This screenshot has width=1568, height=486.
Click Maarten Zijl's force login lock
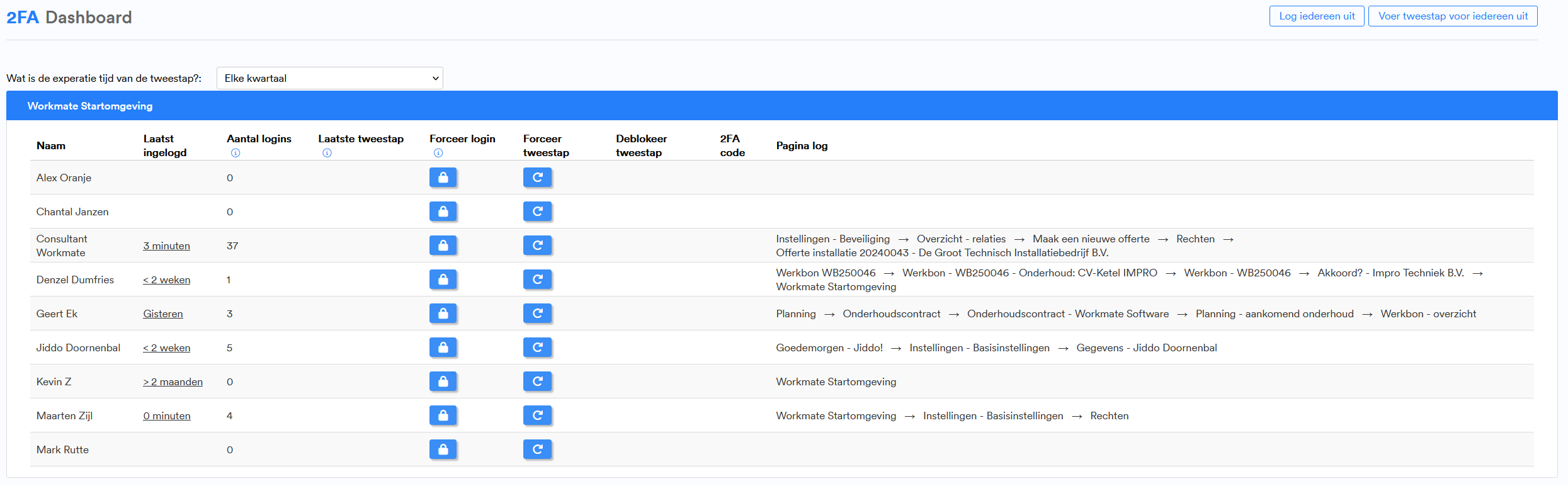443,415
